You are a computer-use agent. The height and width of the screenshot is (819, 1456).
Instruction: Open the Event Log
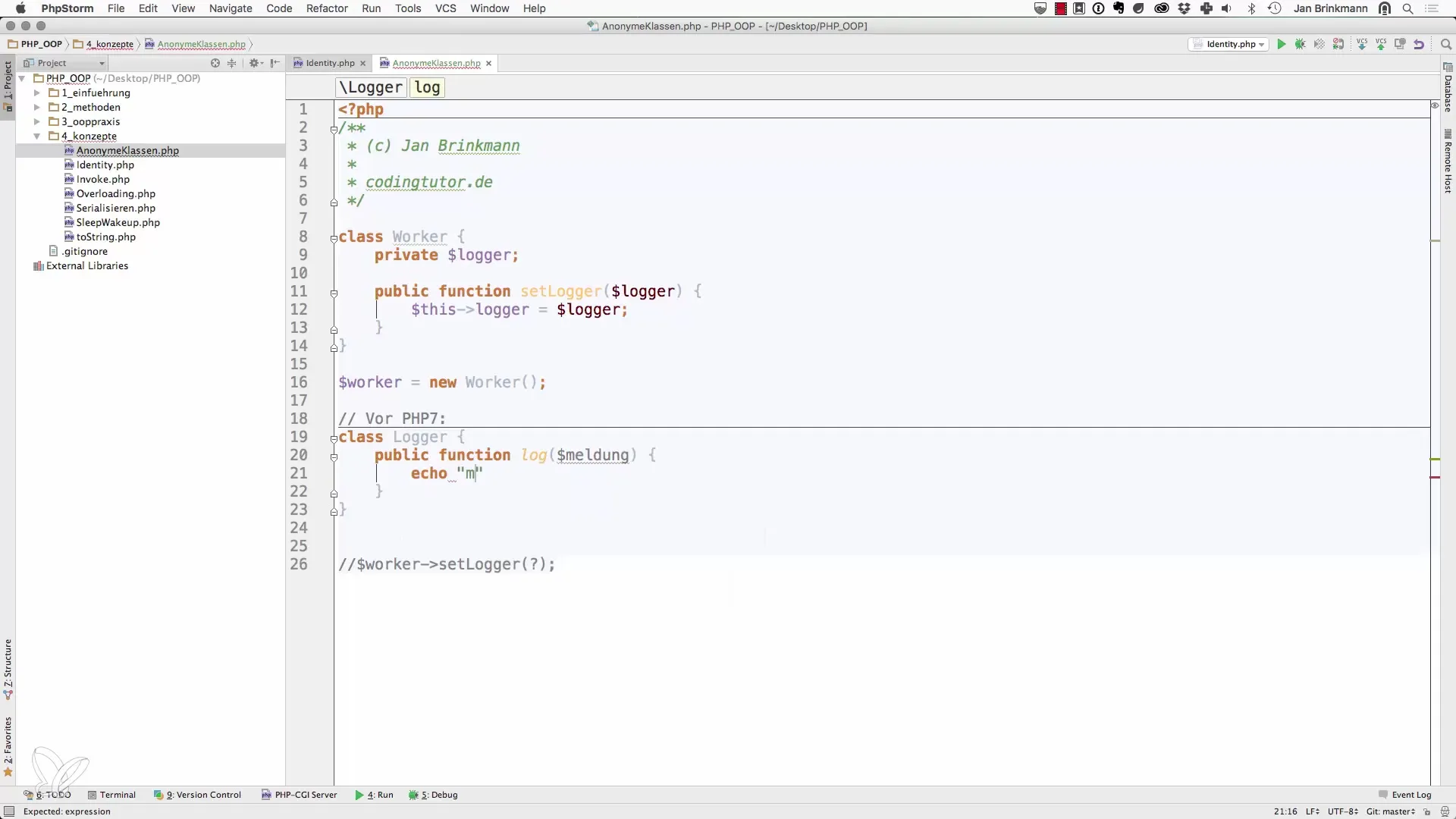point(1404,795)
